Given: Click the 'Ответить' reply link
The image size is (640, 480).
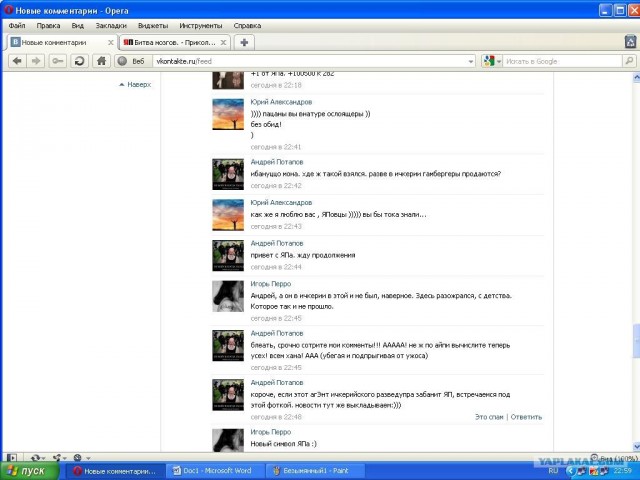Looking at the screenshot, I should (526, 416).
